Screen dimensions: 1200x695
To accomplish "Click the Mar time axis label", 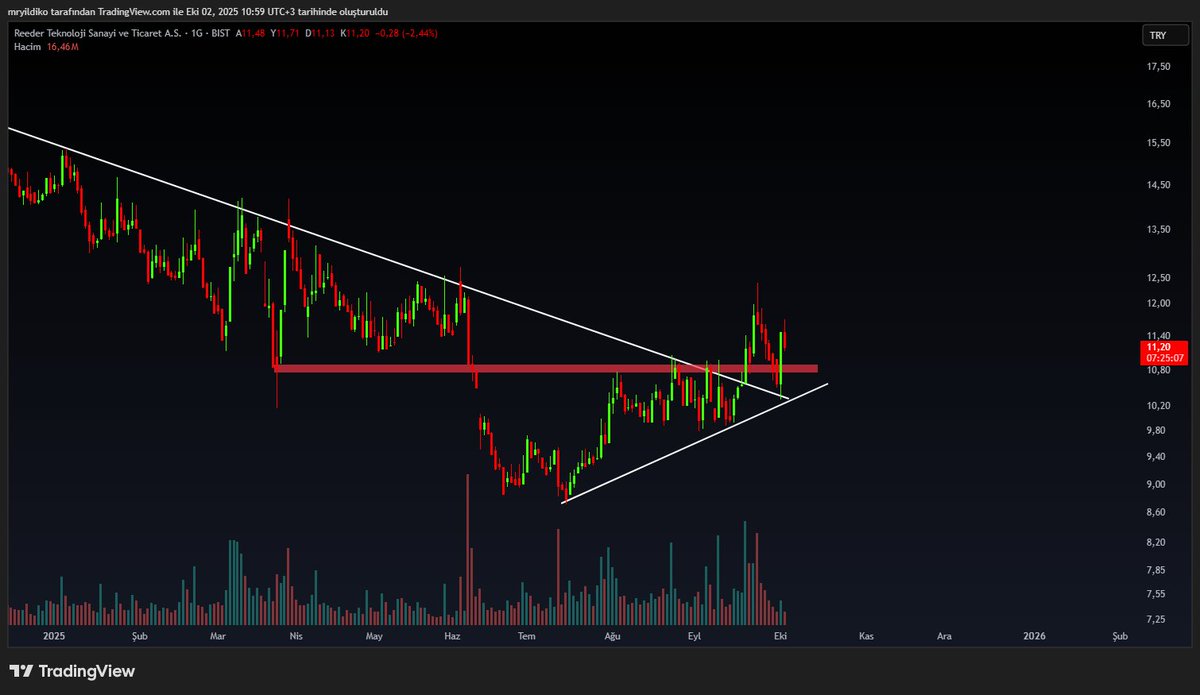I will coord(218,635).
